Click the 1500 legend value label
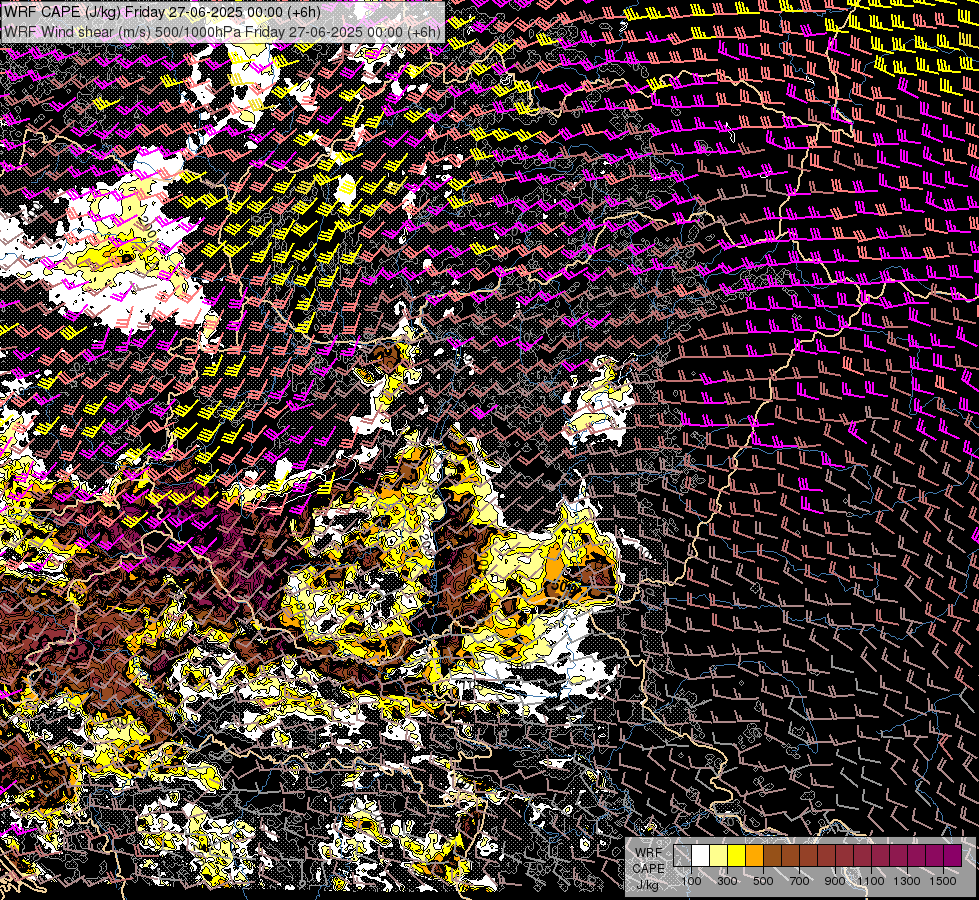 [943, 881]
